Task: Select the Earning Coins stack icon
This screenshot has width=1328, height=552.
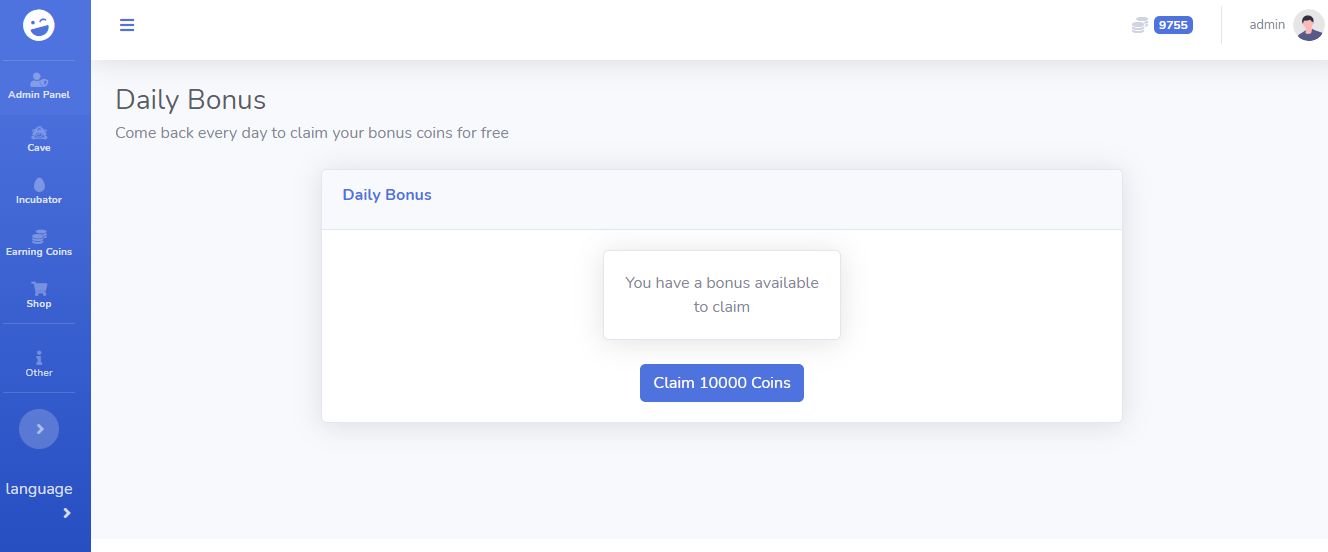Action: click(39, 236)
